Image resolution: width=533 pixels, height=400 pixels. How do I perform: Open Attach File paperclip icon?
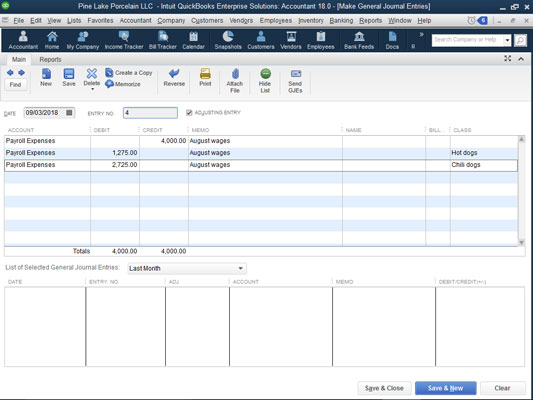coord(235,74)
